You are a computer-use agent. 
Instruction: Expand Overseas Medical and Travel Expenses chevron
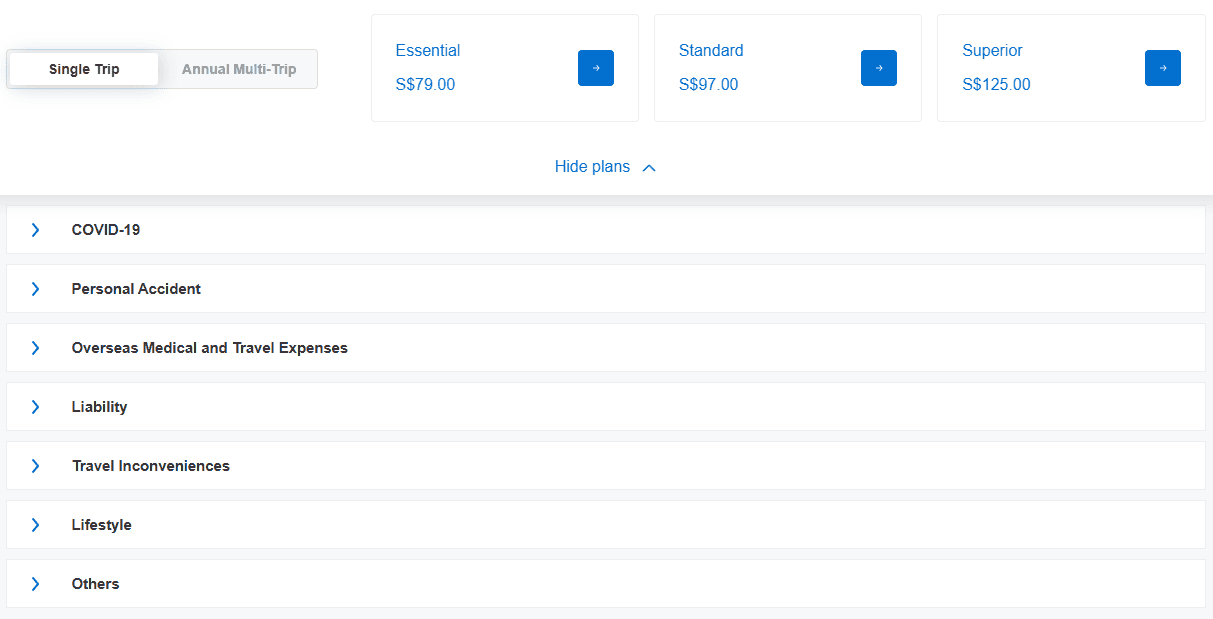pos(36,348)
